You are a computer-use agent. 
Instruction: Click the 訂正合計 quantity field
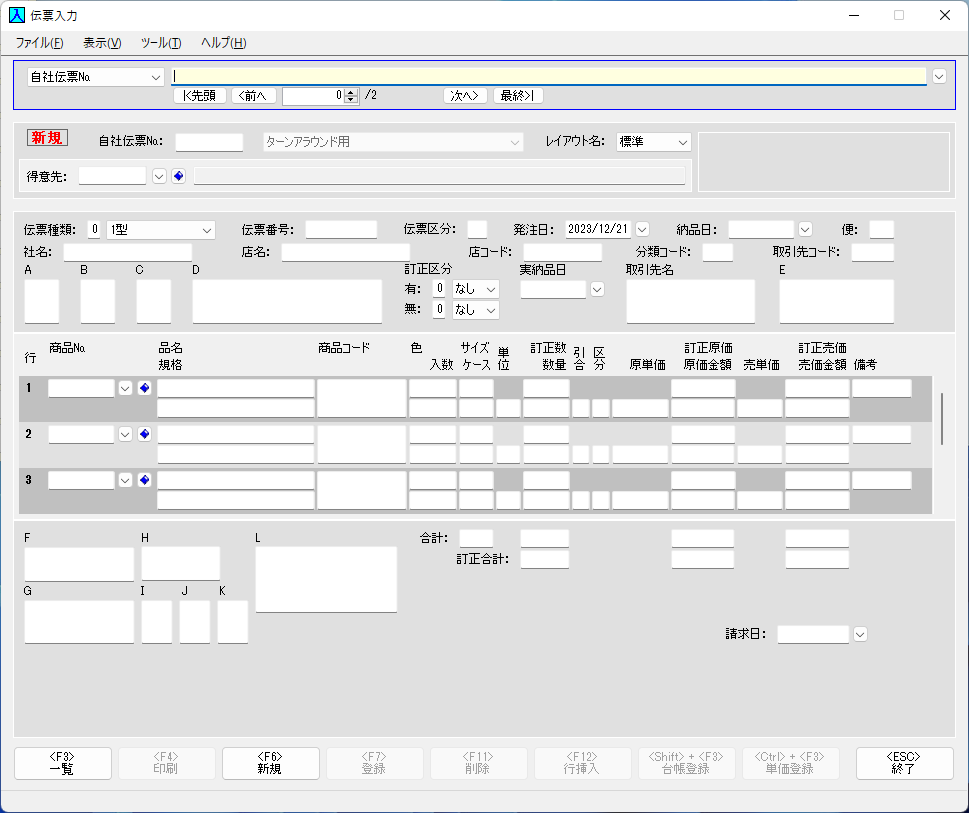click(x=544, y=559)
